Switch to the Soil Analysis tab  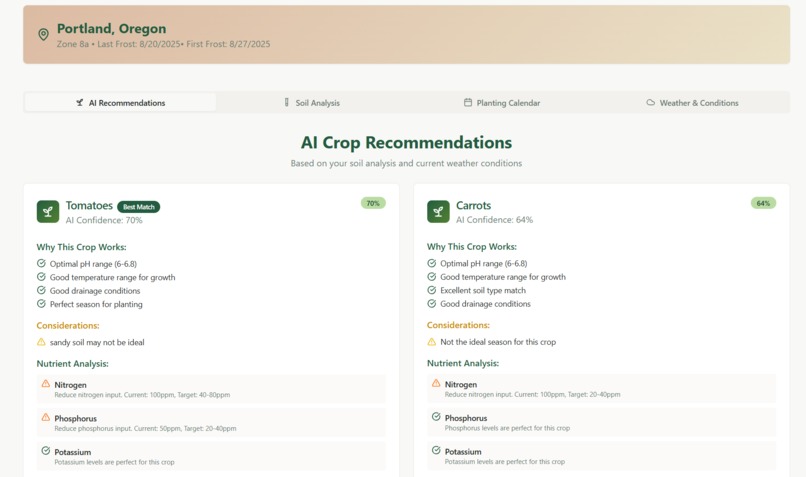[312, 103]
